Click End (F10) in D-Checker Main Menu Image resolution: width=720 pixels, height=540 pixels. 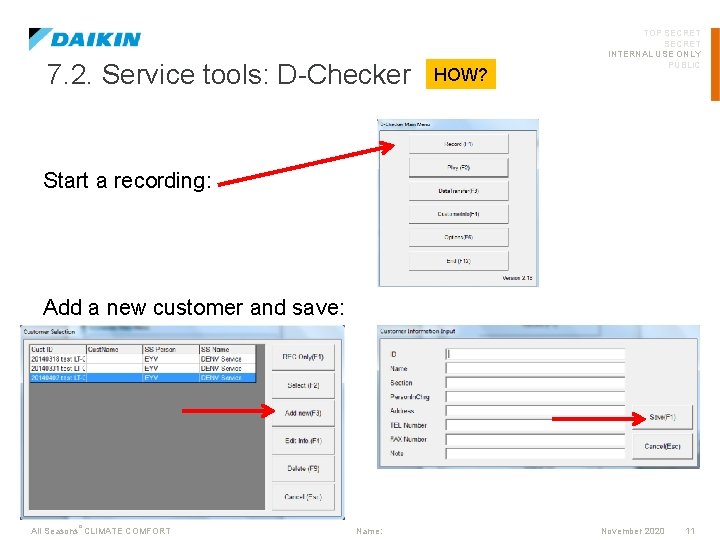click(458, 261)
